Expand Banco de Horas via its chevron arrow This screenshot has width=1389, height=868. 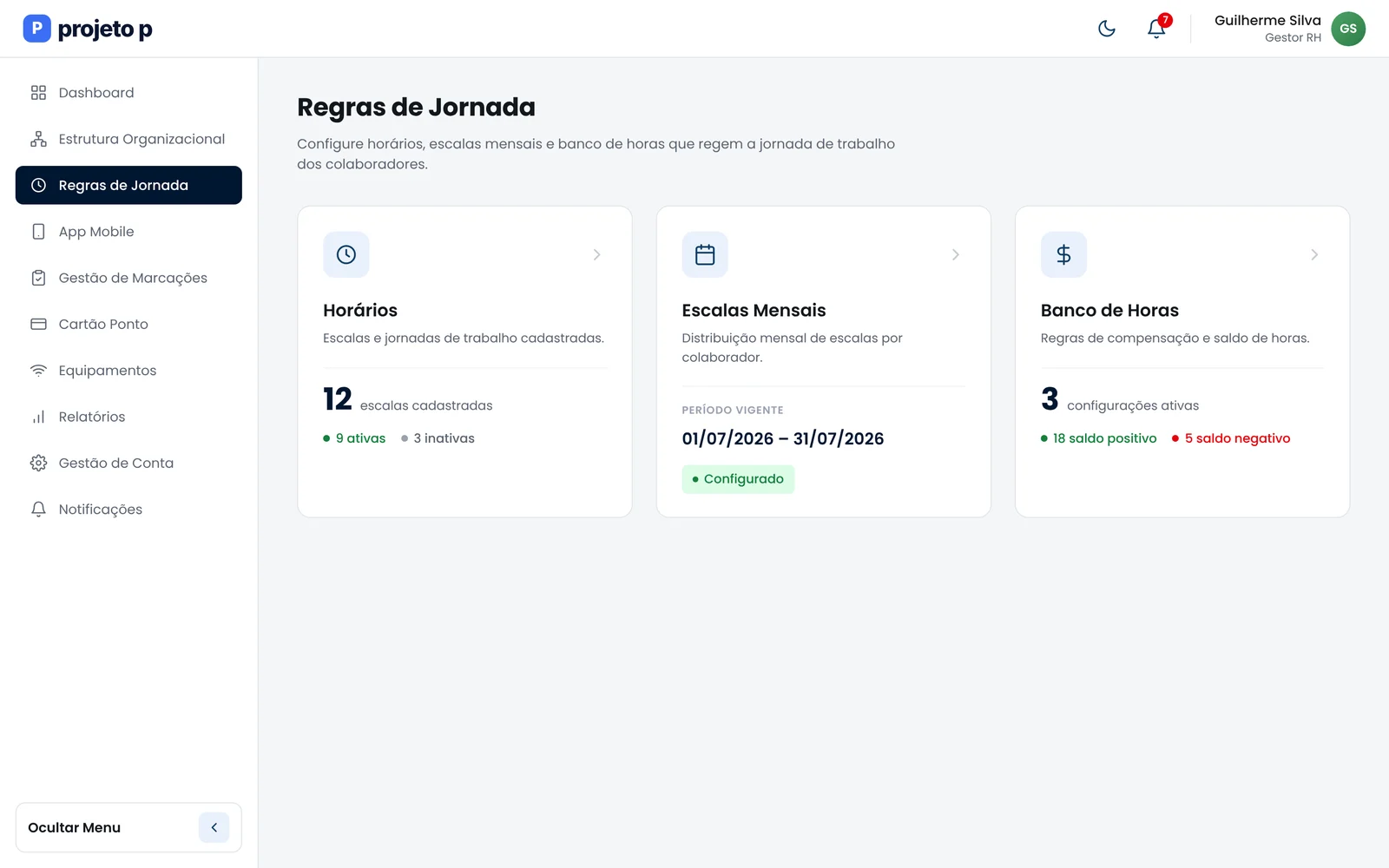point(1314,254)
